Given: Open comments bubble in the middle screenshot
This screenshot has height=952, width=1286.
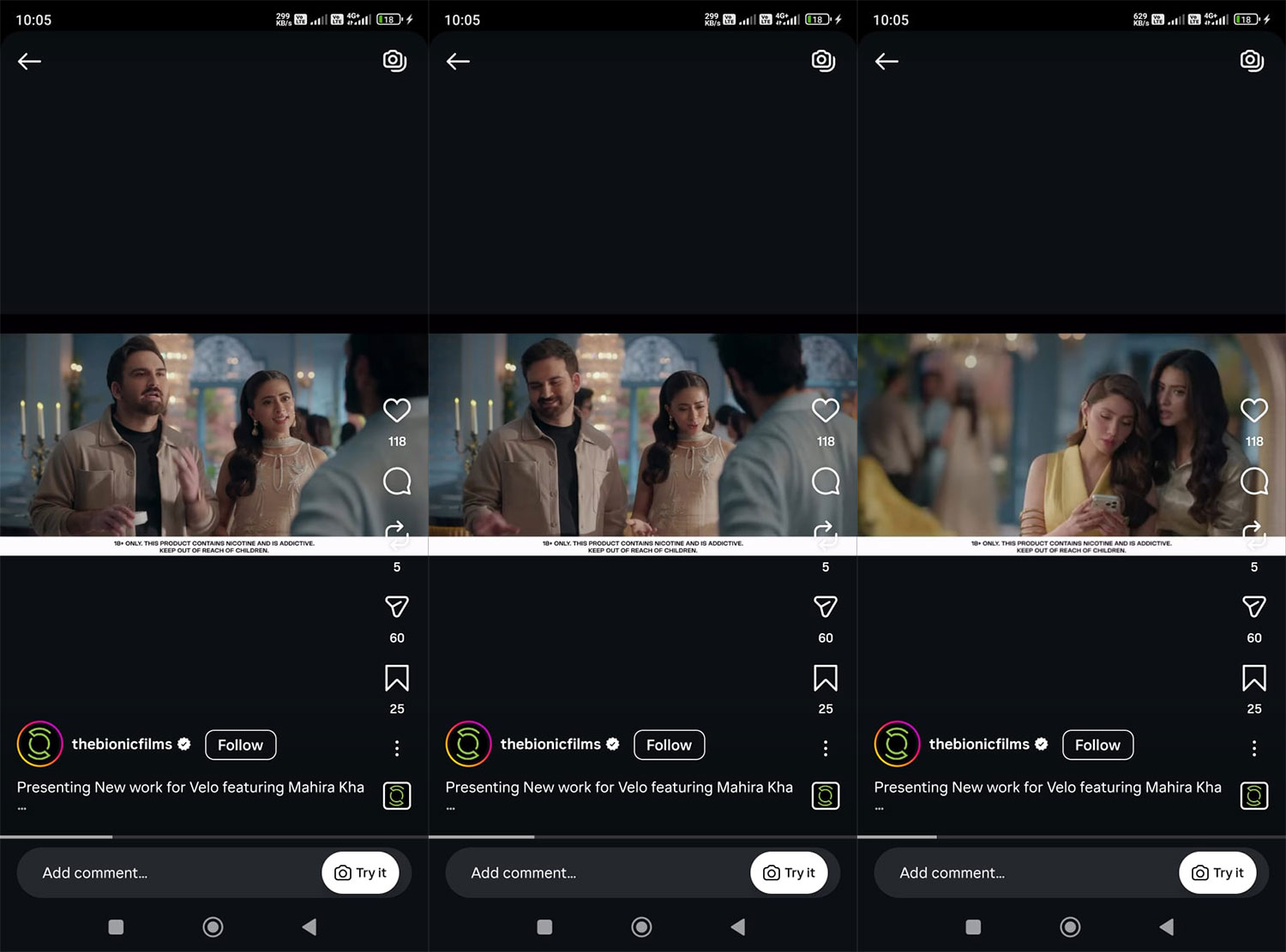Looking at the screenshot, I should point(825,481).
